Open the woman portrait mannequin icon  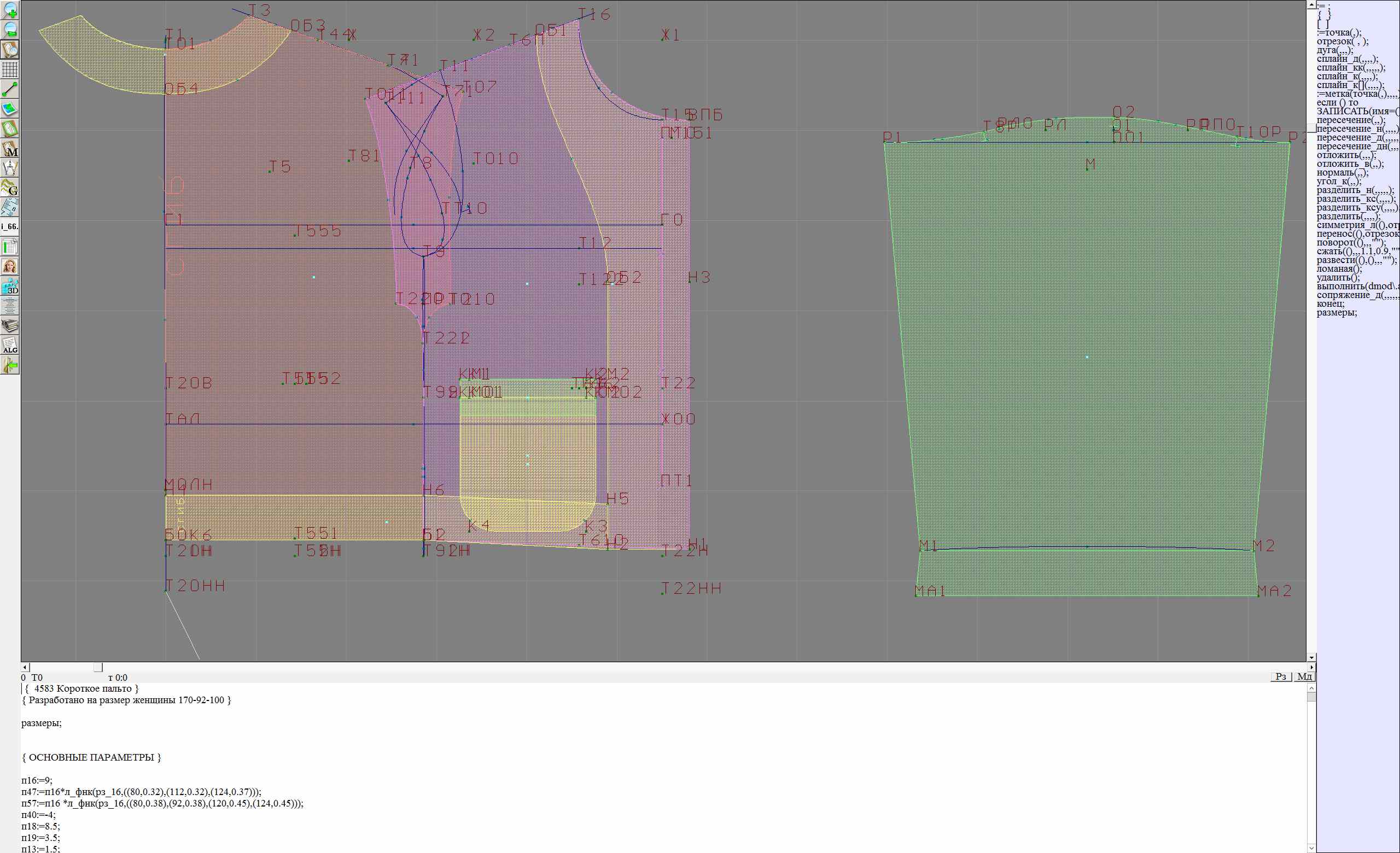pos(10,266)
